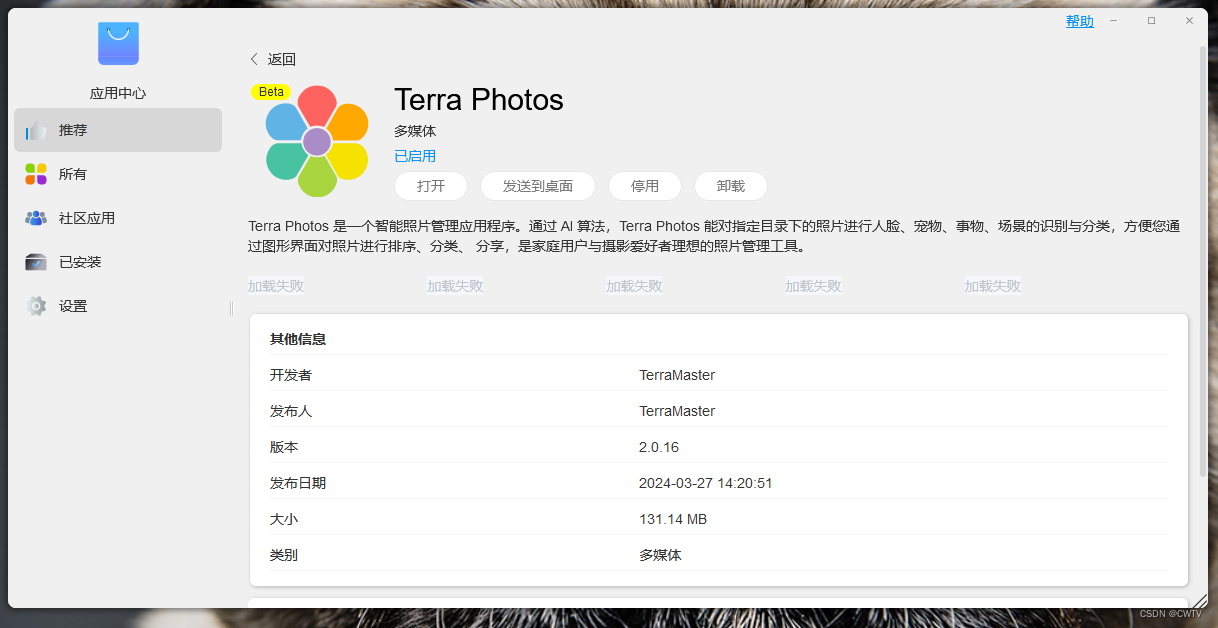The image size is (1218, 628).
Task: Minimize the App Center window
Action: (1113, 20)
